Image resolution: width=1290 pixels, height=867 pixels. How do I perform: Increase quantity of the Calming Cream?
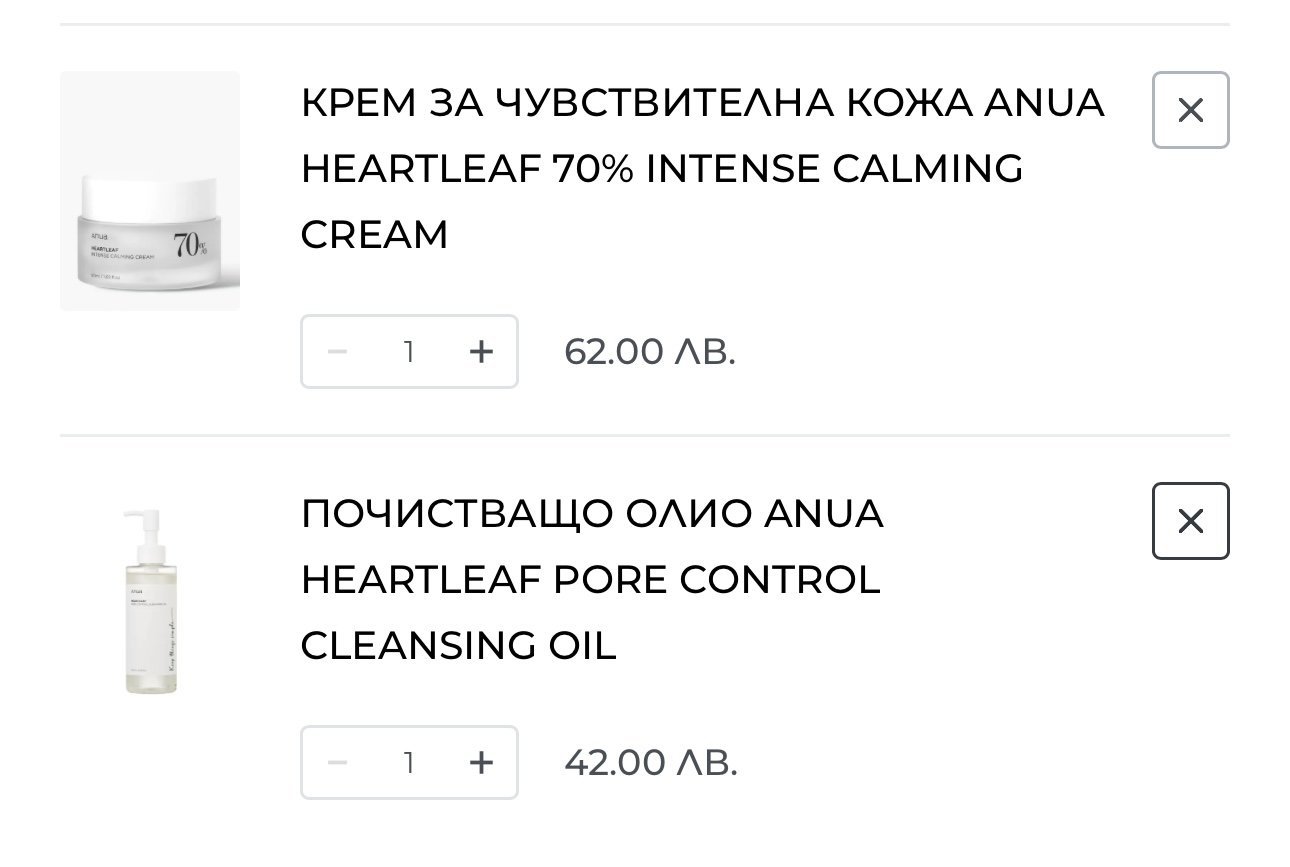click(481, 351)
